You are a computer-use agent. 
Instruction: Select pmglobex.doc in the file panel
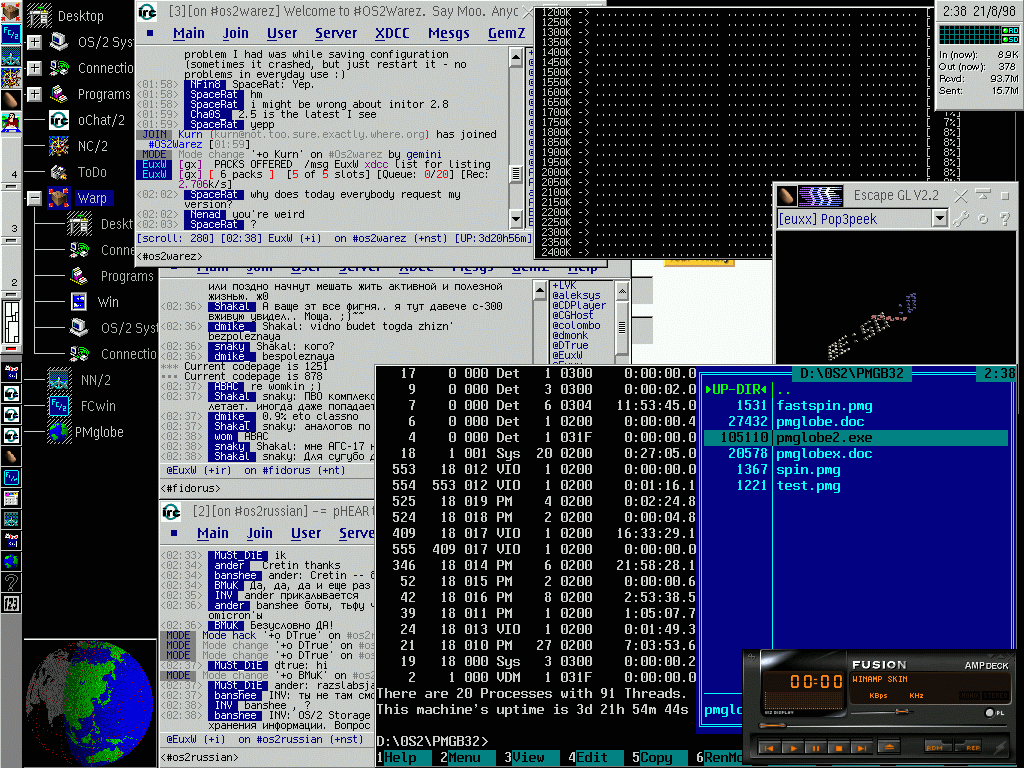824,454
